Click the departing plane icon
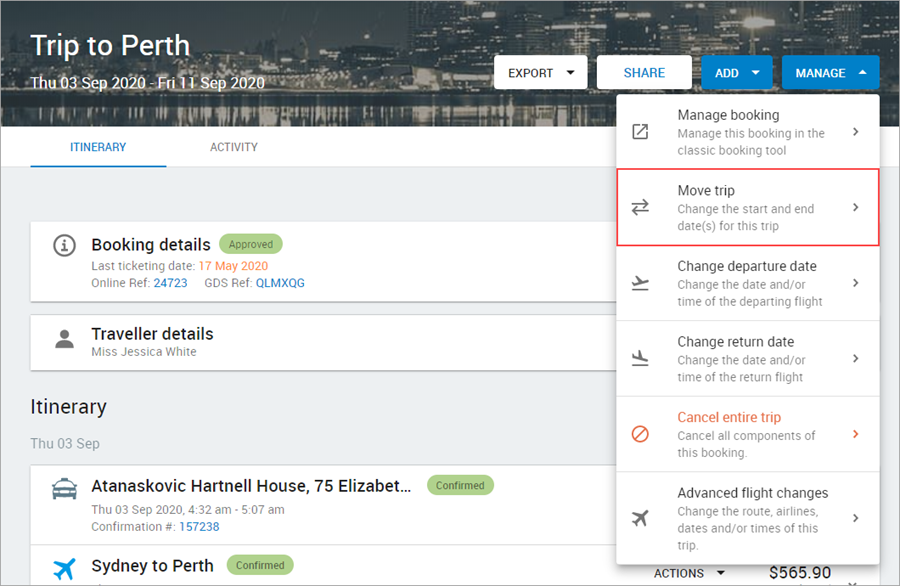This screenshot has height=586, width=900. (x=640, y=283)
